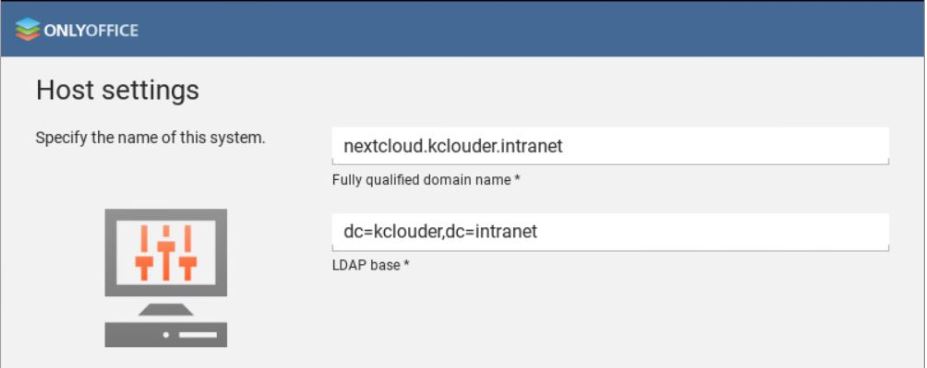The image size is (927, 368).
Task: Click the gray computer base unit illustration
Action: tap(166, 334)
